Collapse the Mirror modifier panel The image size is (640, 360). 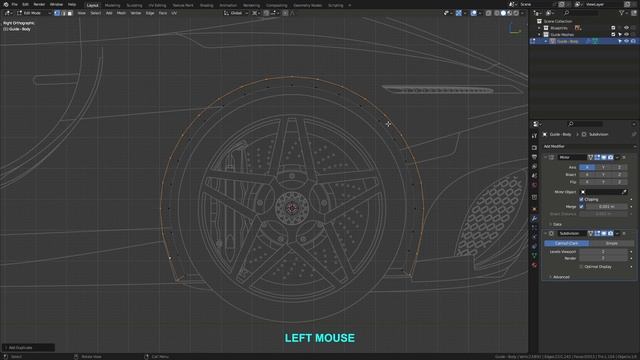(x=546, y=157)
